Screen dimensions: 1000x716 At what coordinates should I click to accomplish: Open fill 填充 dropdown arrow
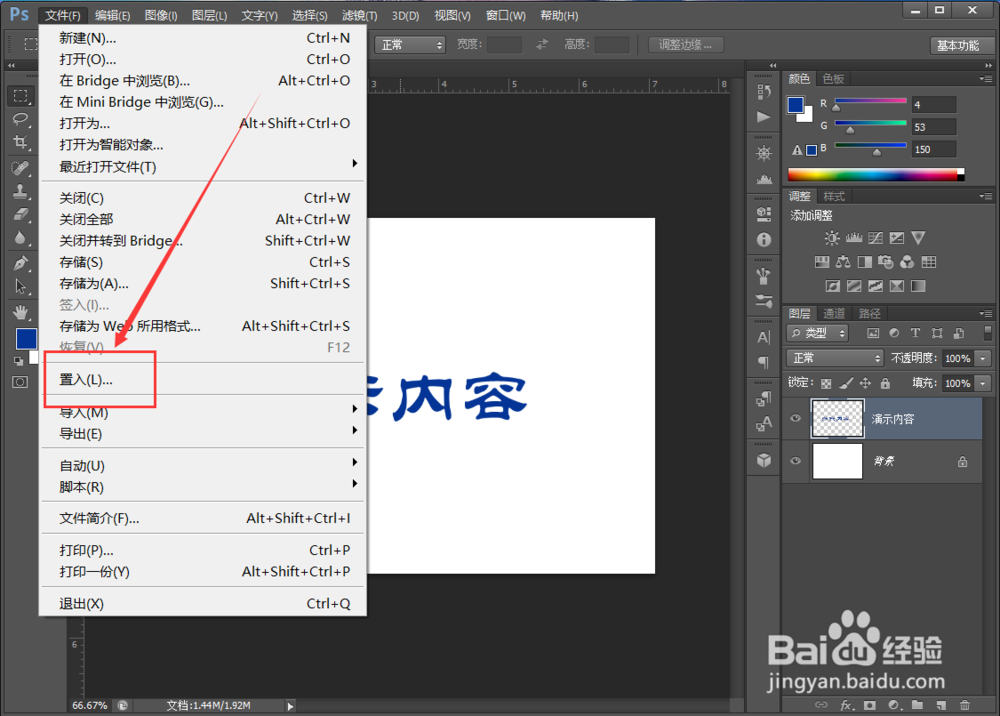(983, 383)
